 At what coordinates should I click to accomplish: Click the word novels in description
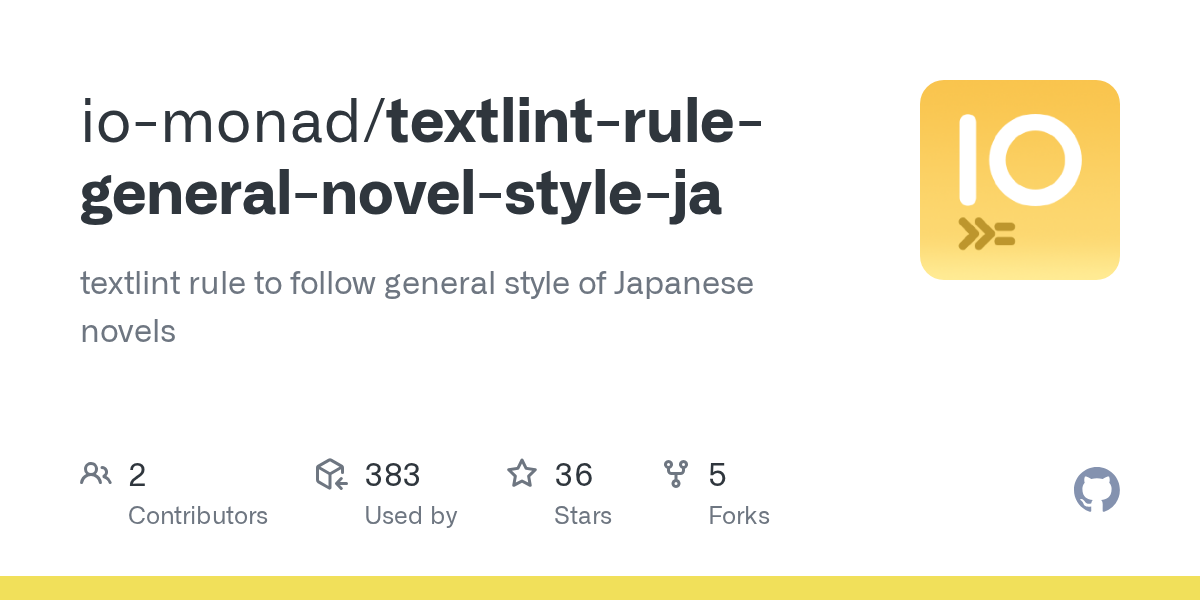(128, 331)
